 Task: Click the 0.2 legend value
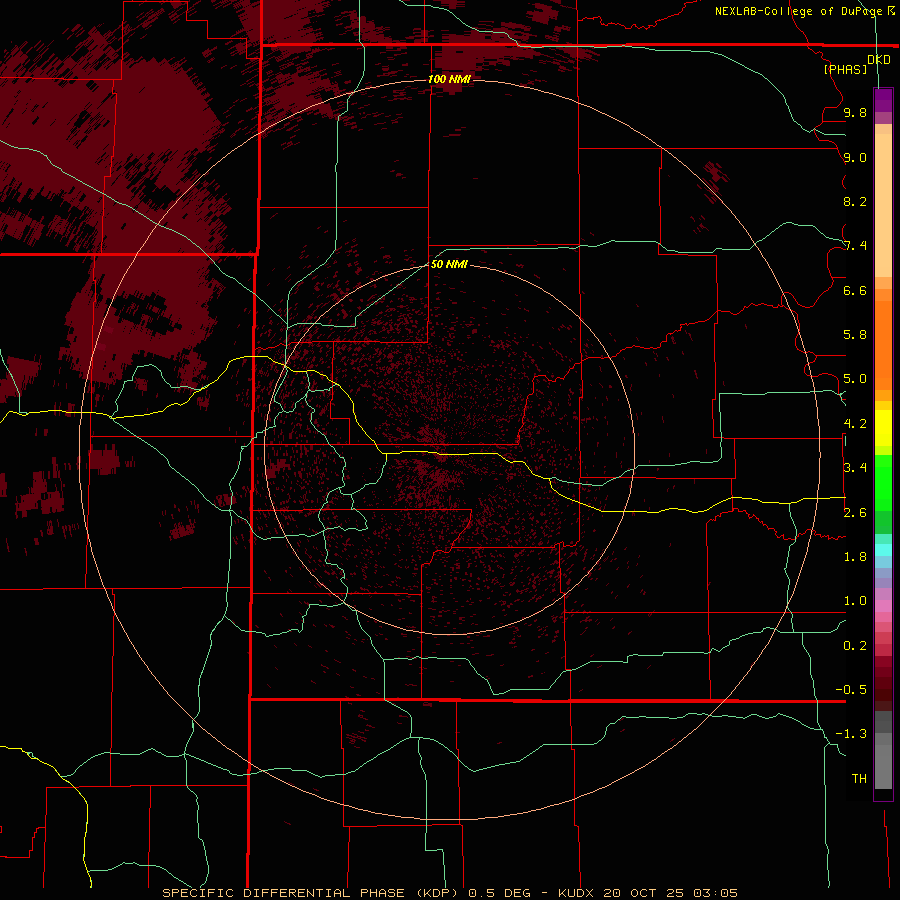tap(855, 646)
